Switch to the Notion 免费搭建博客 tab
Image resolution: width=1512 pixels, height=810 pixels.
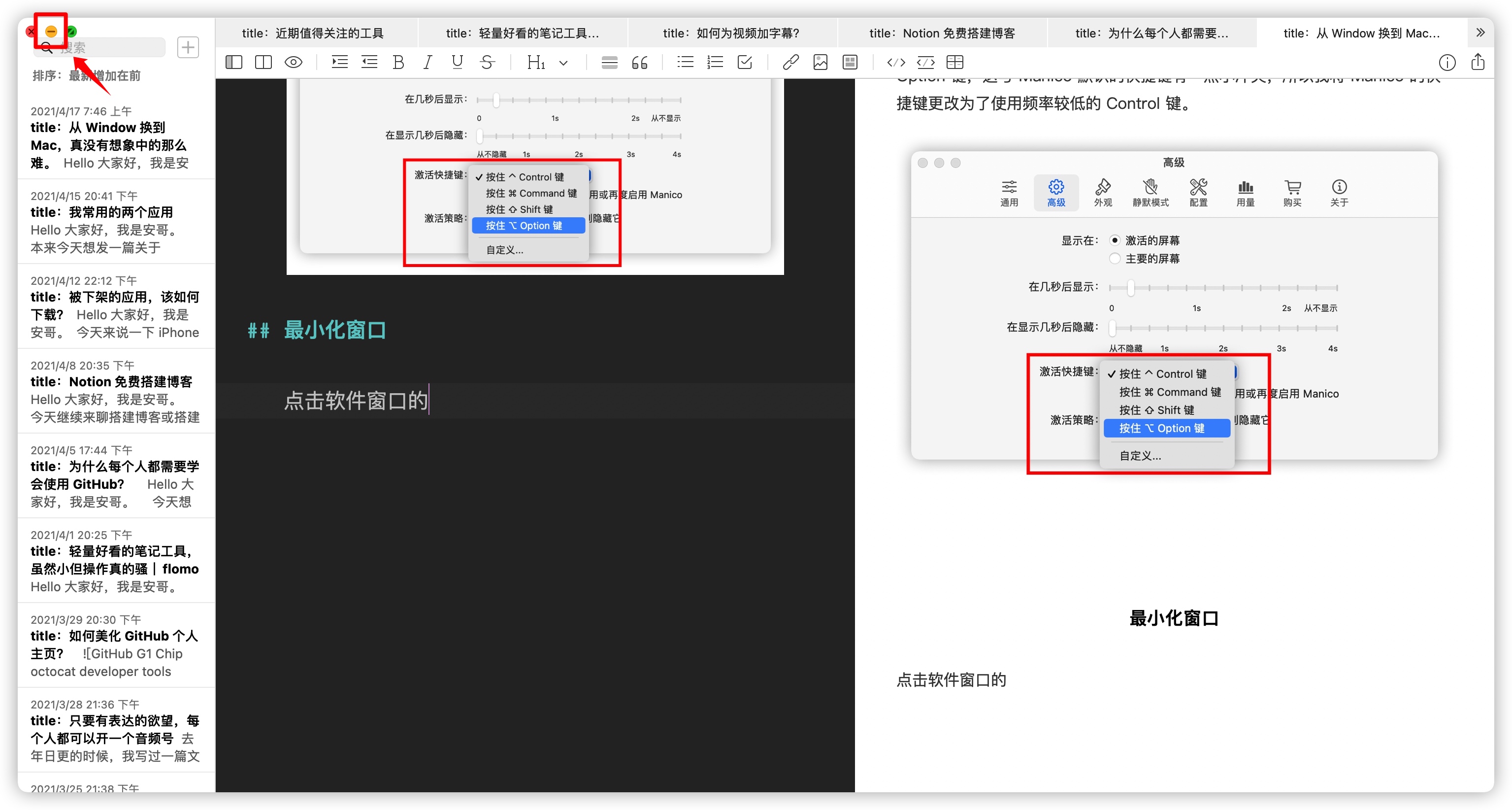tap(942, 33)
